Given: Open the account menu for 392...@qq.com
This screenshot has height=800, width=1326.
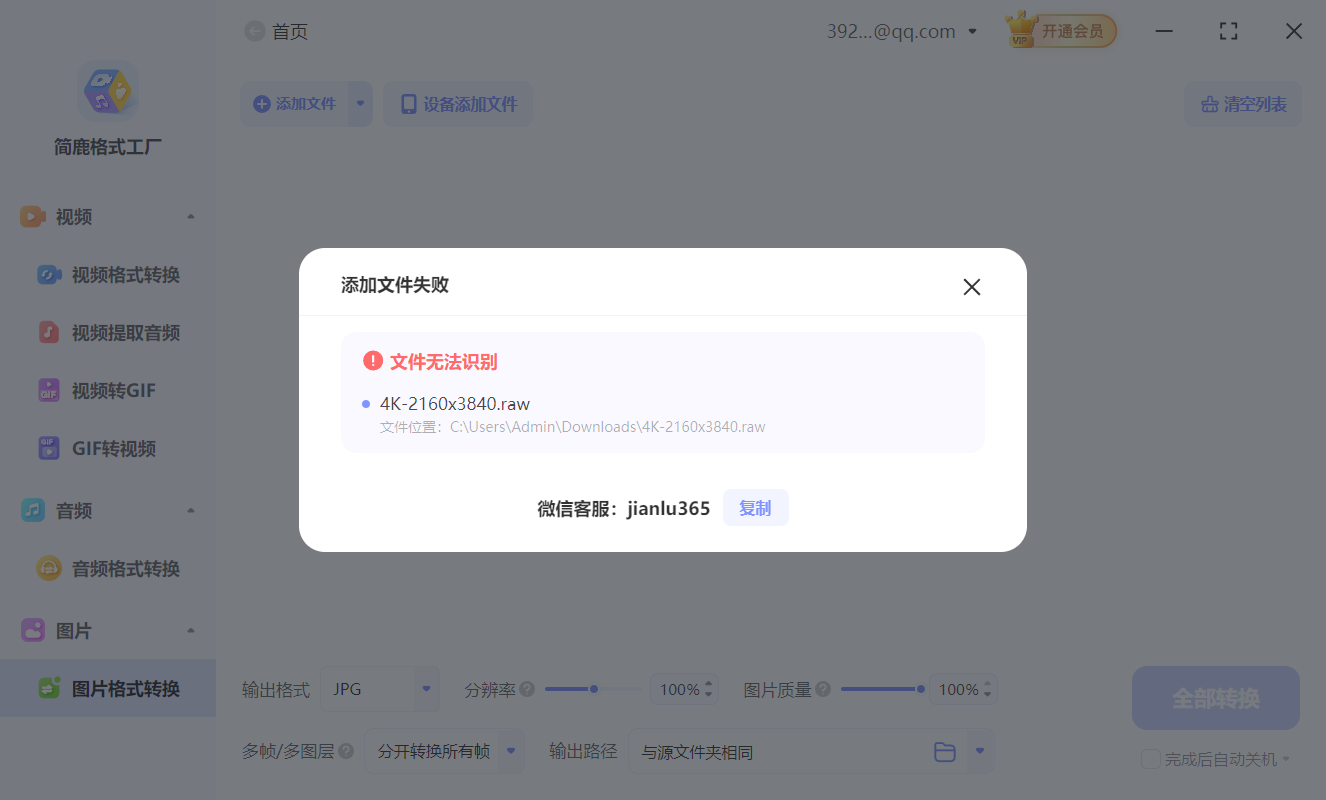Looking at the screenshot, I should pyautogui.click(x=970, y=31).
